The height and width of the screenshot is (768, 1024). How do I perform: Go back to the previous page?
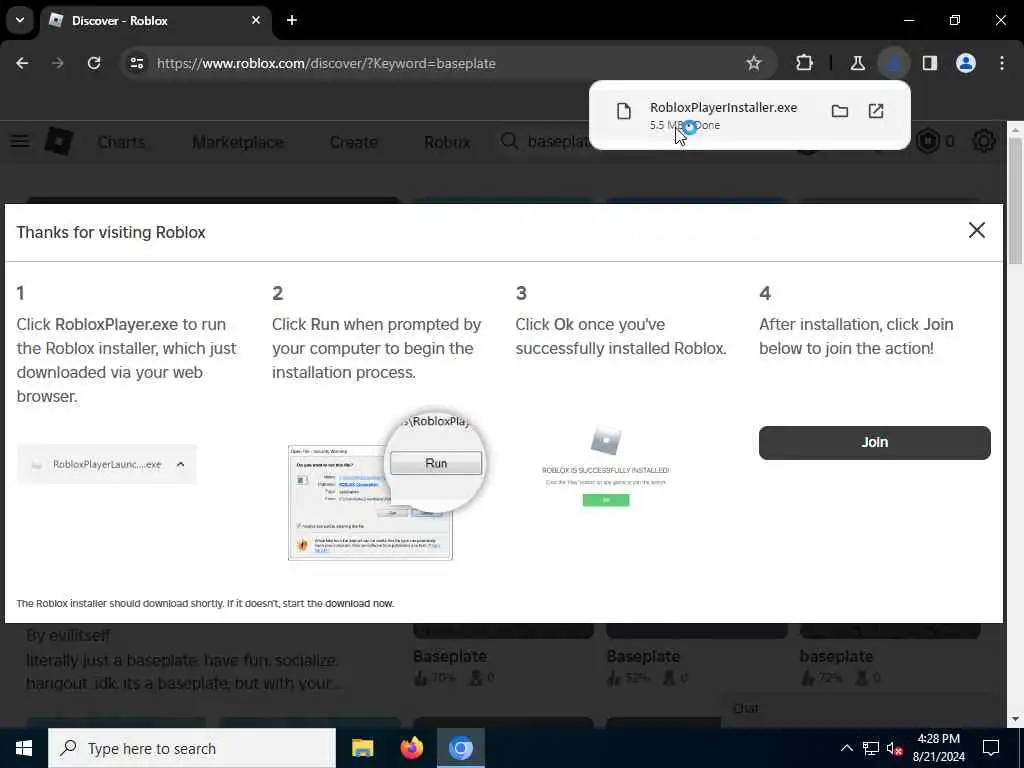point(22,63)
